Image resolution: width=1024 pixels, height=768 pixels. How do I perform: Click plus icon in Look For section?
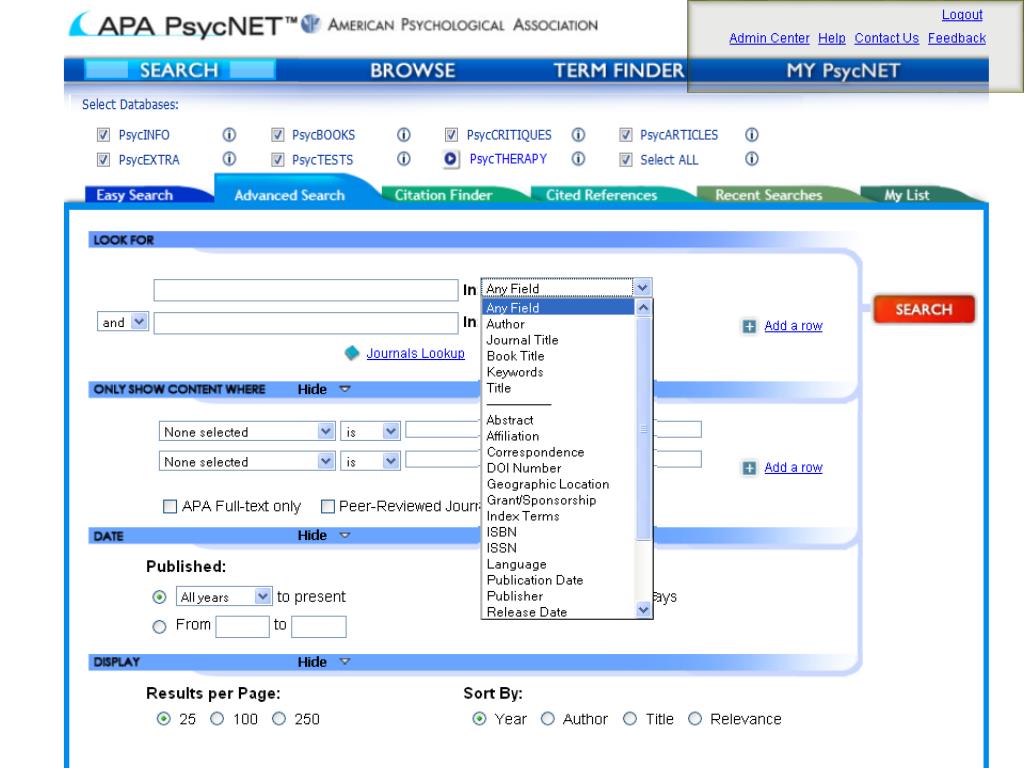pos(749,326)
